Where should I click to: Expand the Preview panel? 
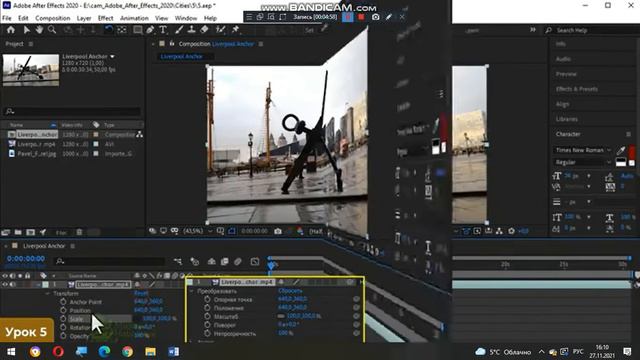566,74
